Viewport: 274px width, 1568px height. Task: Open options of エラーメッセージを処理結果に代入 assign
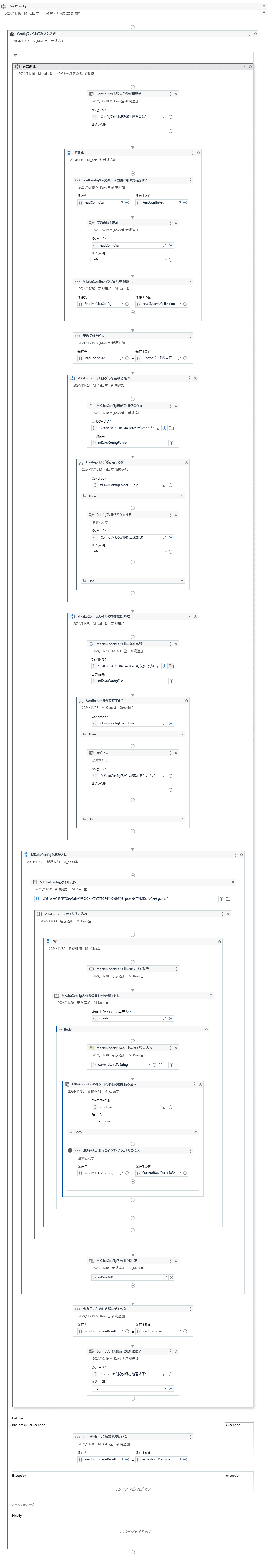click(x=190, y=1437)
